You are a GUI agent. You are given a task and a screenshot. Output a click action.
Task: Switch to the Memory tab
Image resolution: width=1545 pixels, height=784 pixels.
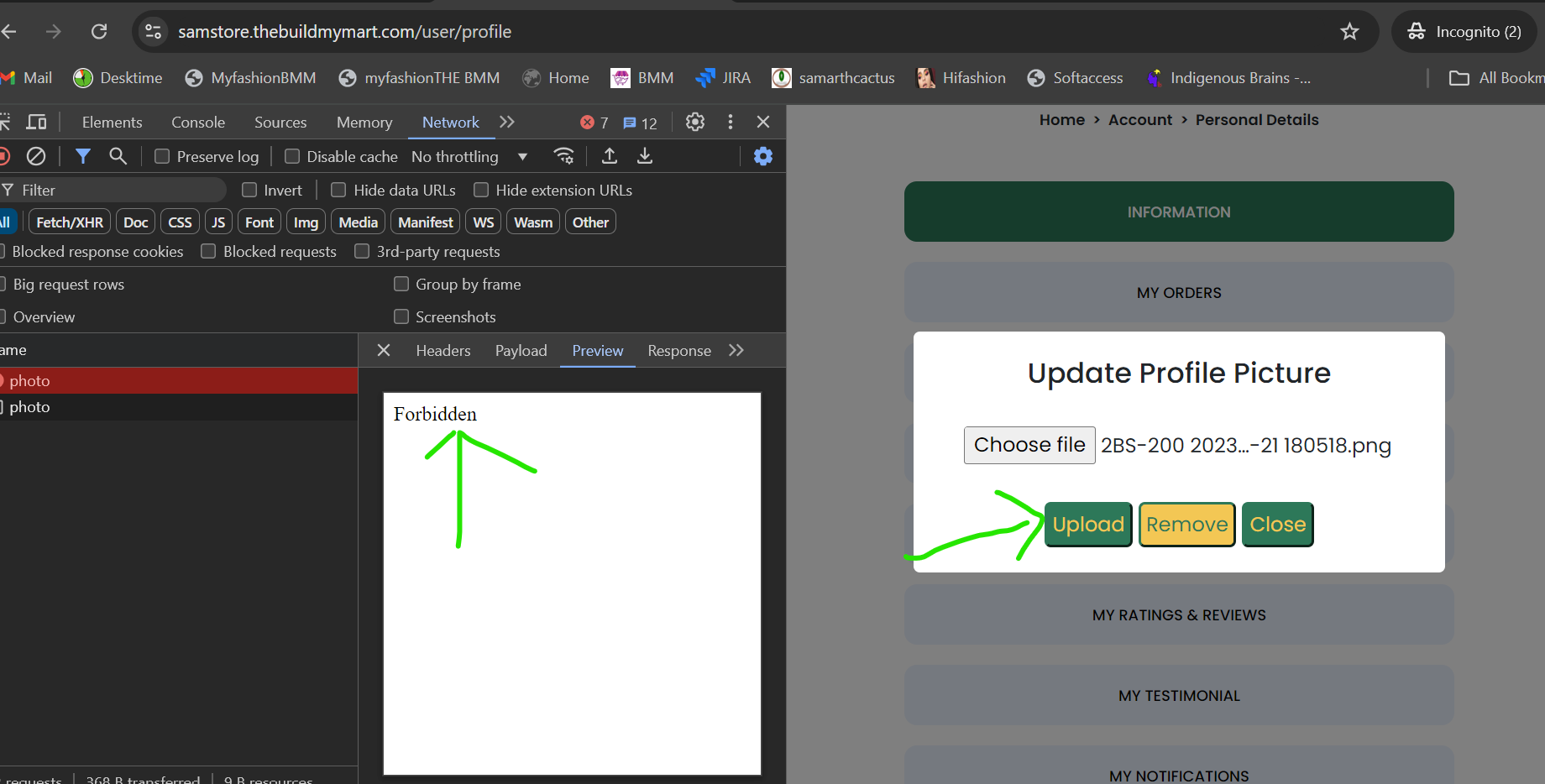point(364,123)
